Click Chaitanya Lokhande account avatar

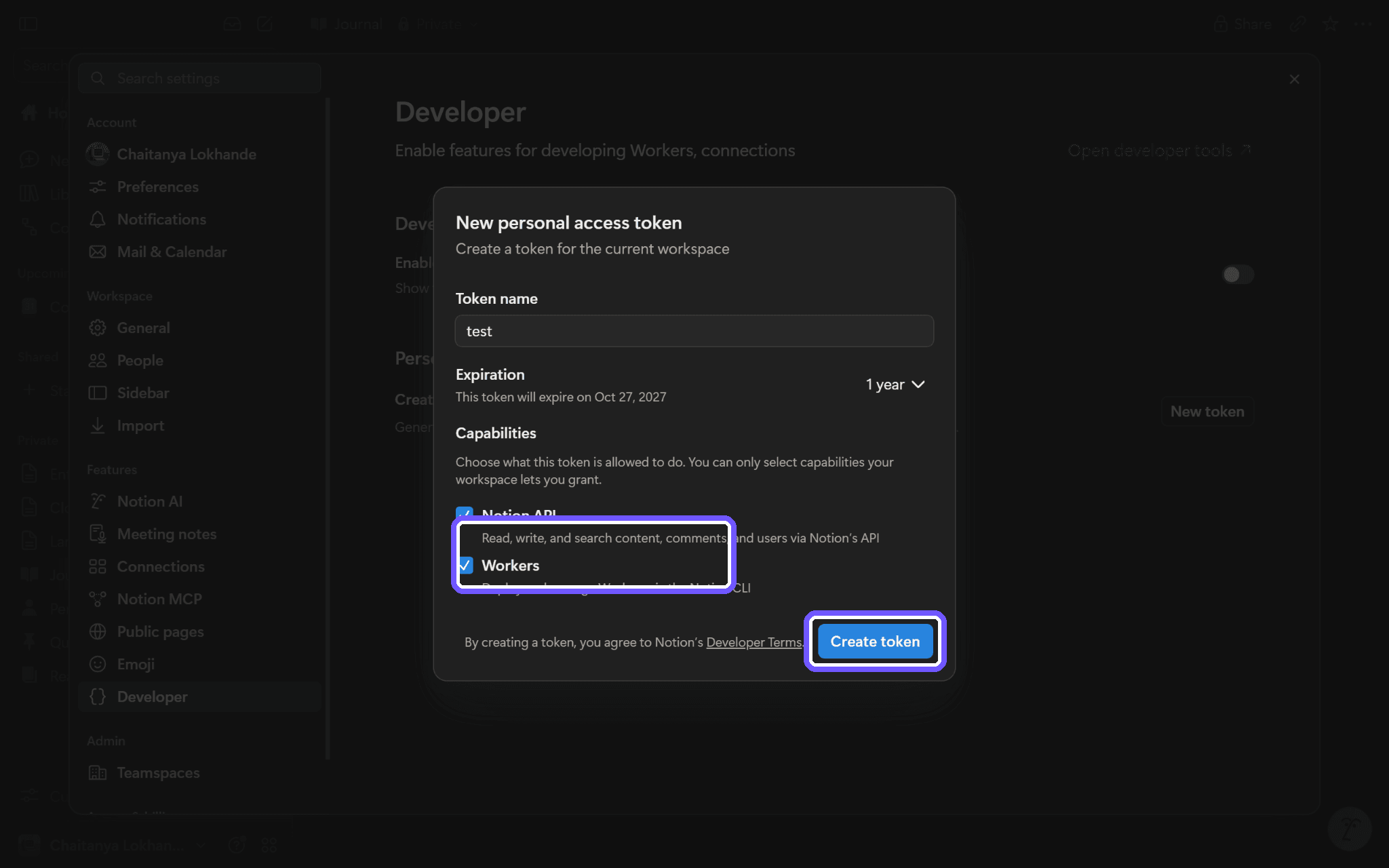(x=98, y=154)
